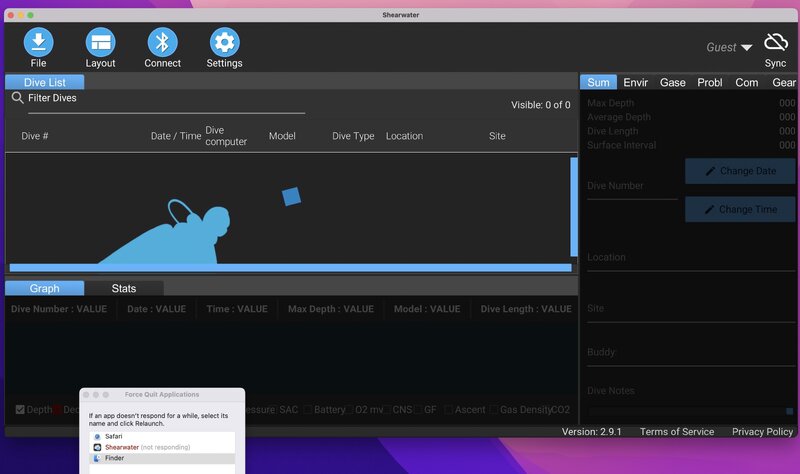The width and height of the screenshot is (800, 474).
Task: Toggle the Ascent checkbox
Action: (x=448, y=410)
